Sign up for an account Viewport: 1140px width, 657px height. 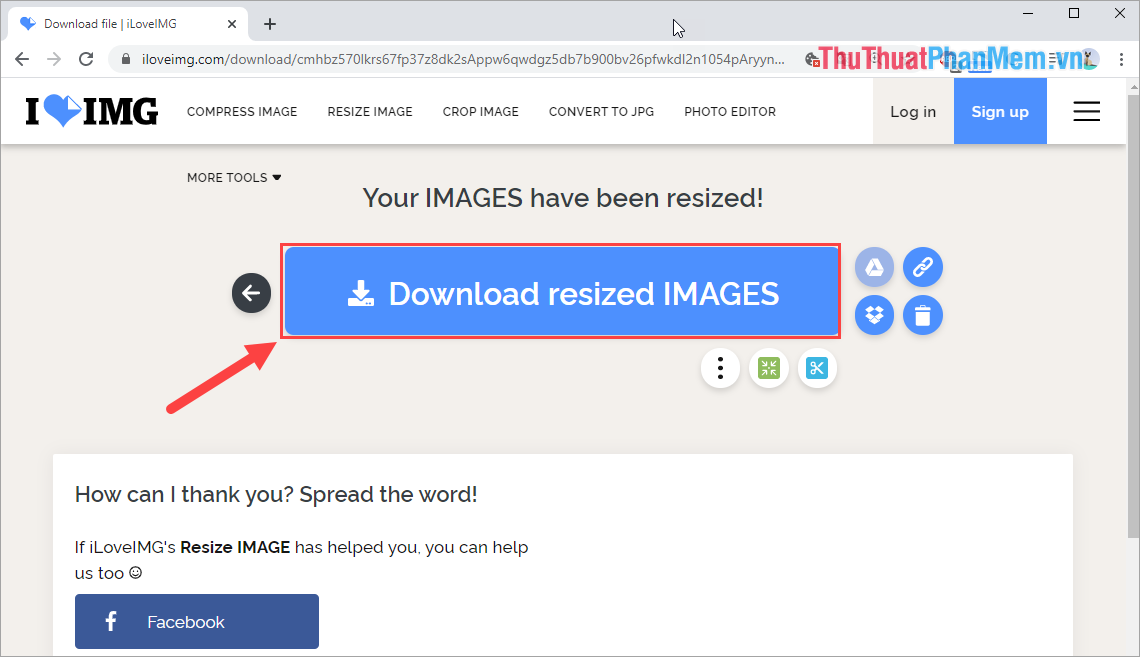pyautogui.click(x=1000, y=111)
